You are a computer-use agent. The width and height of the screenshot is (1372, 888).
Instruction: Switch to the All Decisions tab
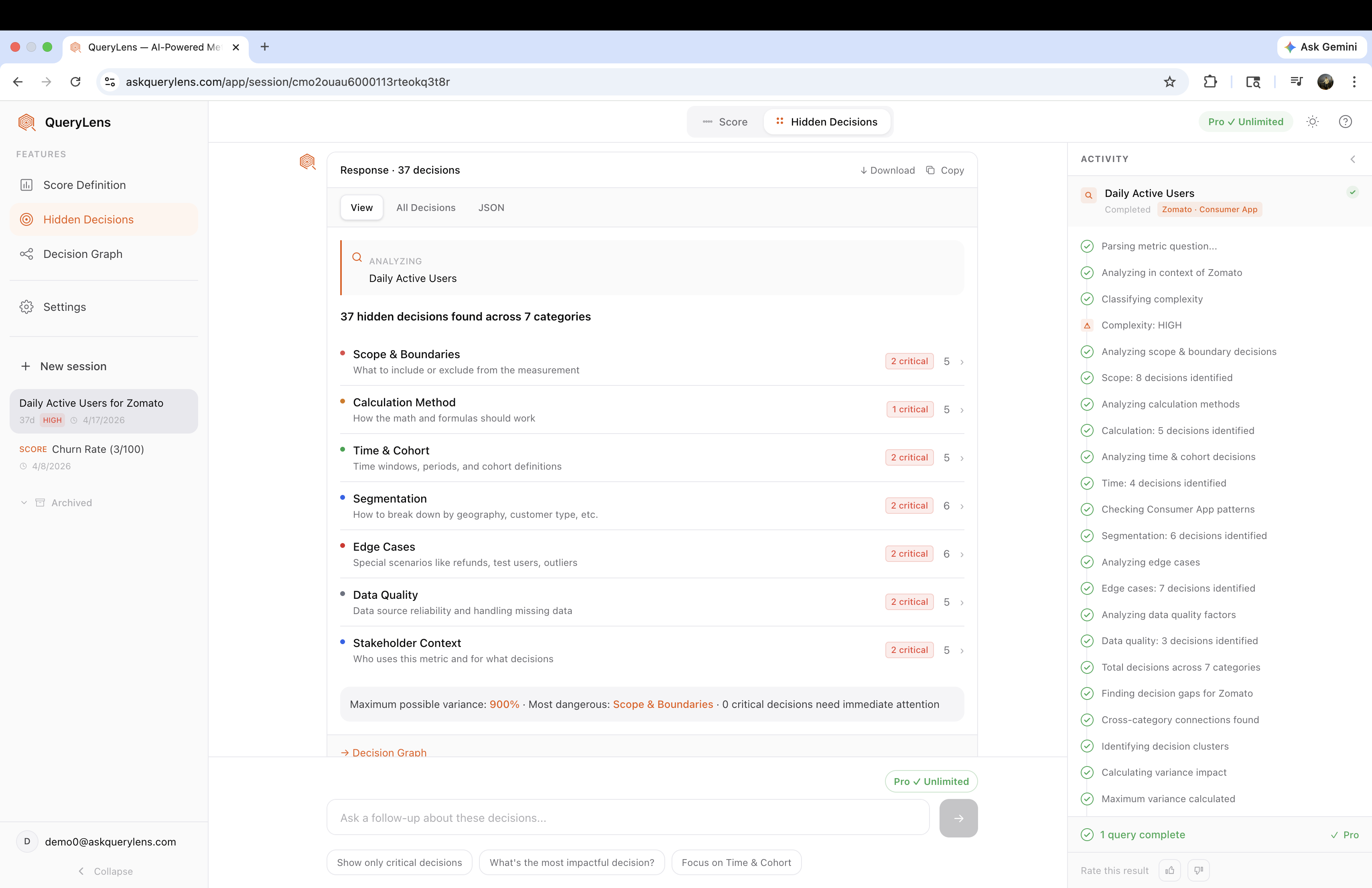coord(425,207)
